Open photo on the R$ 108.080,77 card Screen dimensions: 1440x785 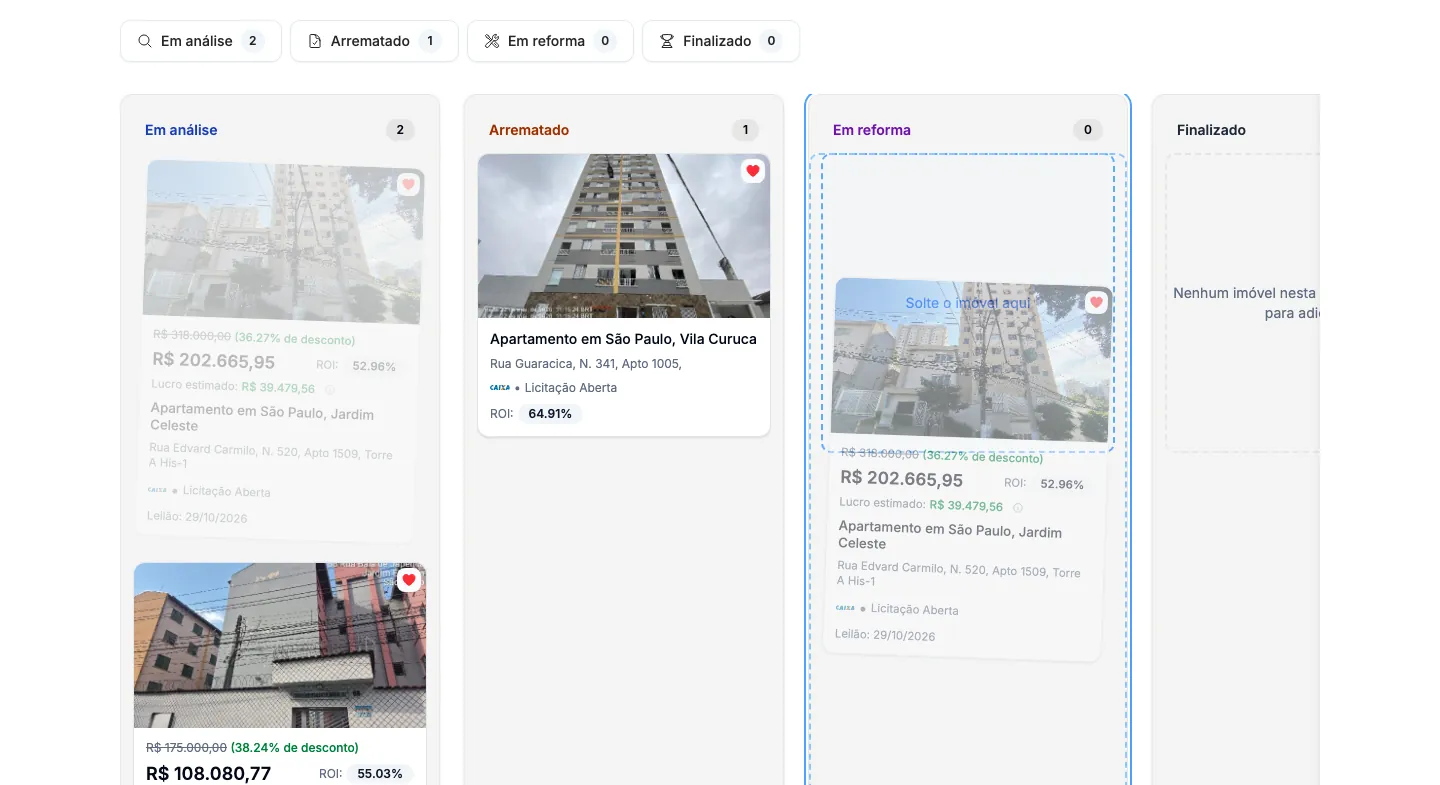[x=280, y=645]
